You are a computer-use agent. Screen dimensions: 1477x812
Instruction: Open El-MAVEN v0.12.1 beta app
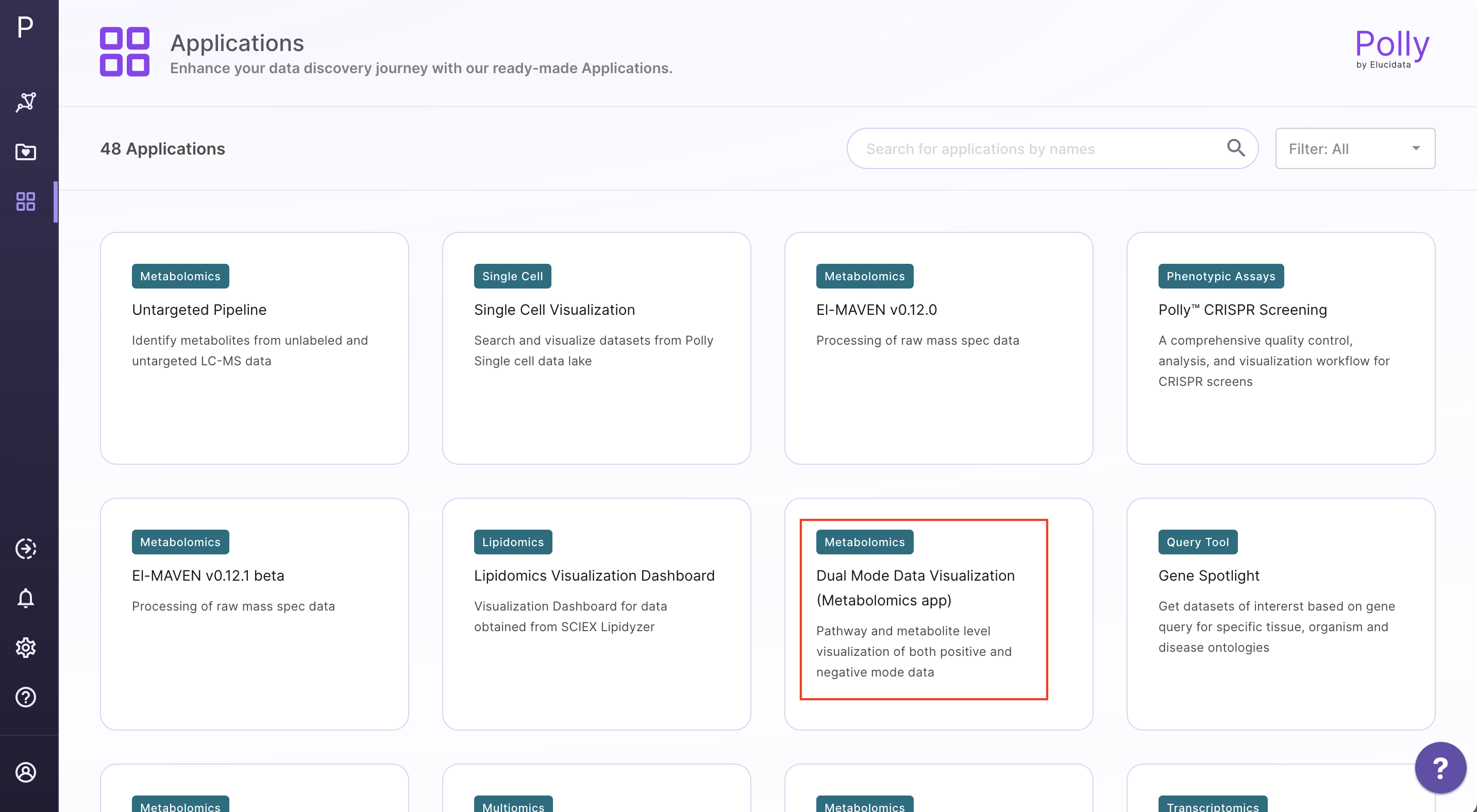pyautogui.click(x=254, y=614)
